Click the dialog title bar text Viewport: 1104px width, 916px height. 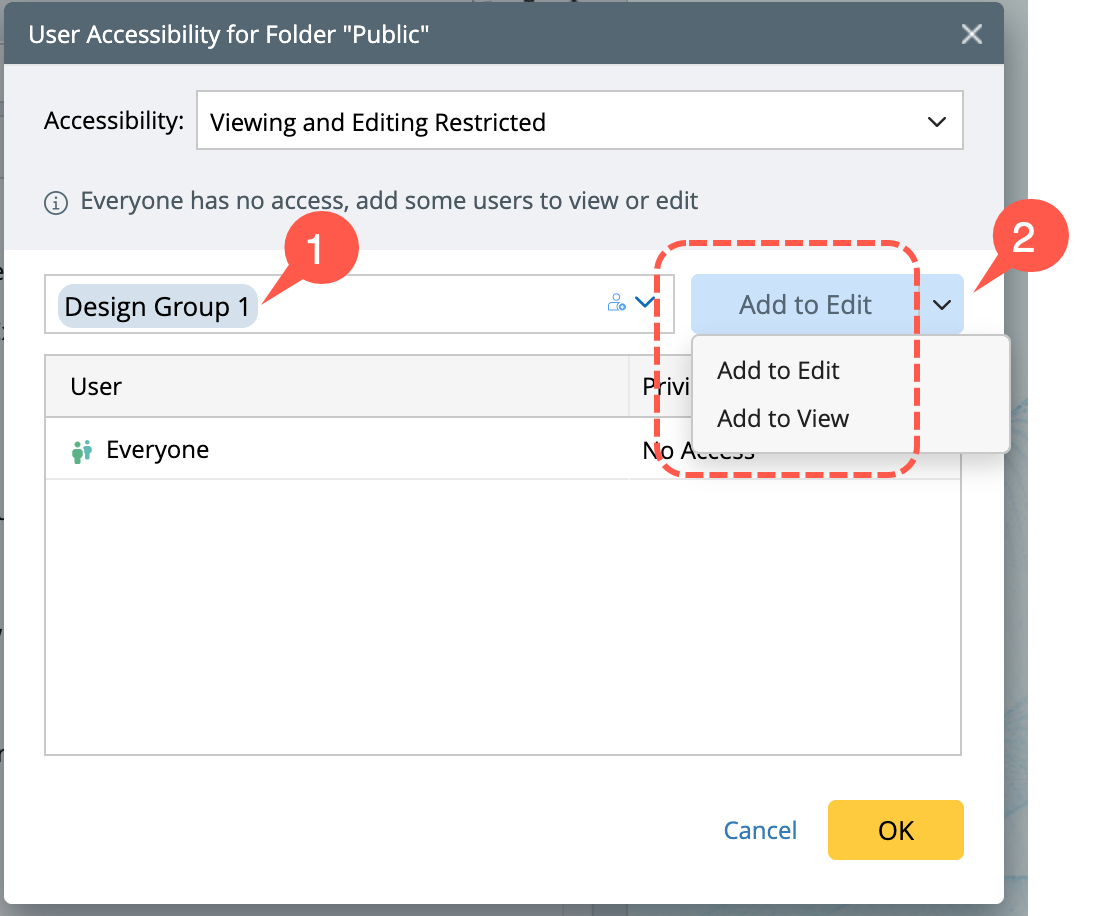coord(229,35)
